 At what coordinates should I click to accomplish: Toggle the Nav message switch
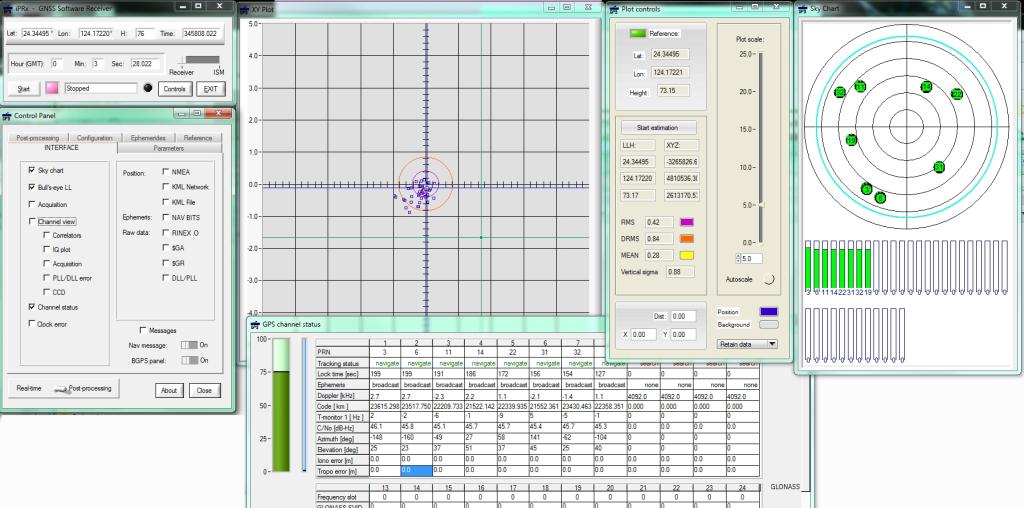189,345
